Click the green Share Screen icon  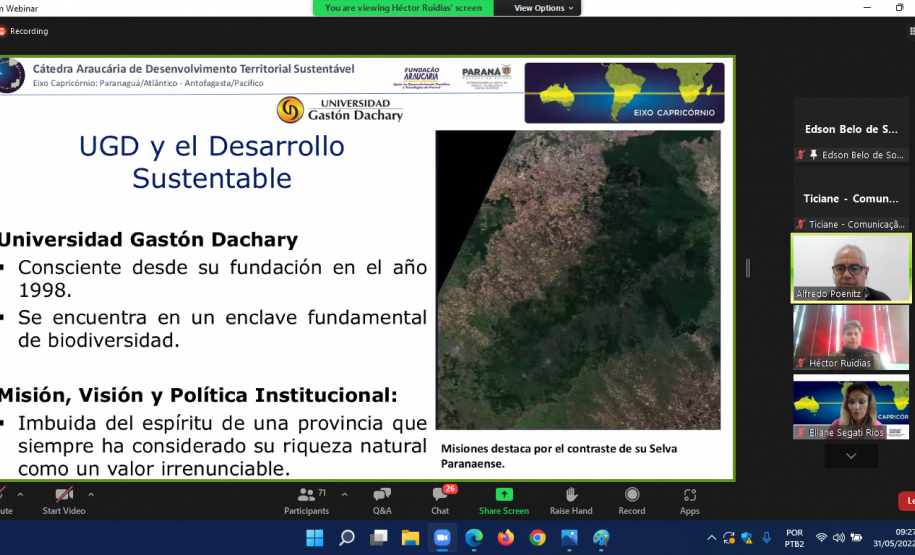tap(503, 495)
